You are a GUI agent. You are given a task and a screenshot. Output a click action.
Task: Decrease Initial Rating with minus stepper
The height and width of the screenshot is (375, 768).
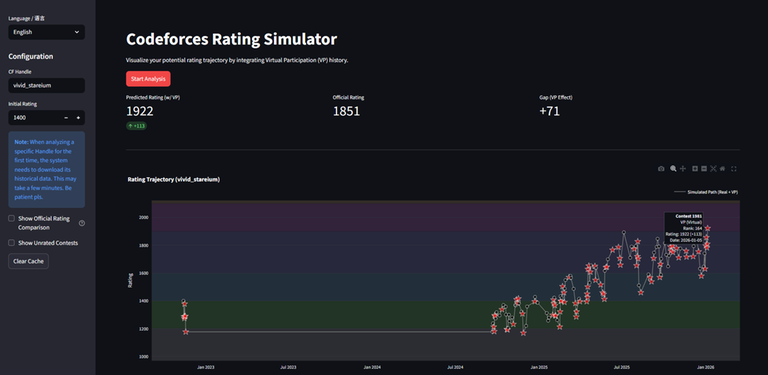66,118
